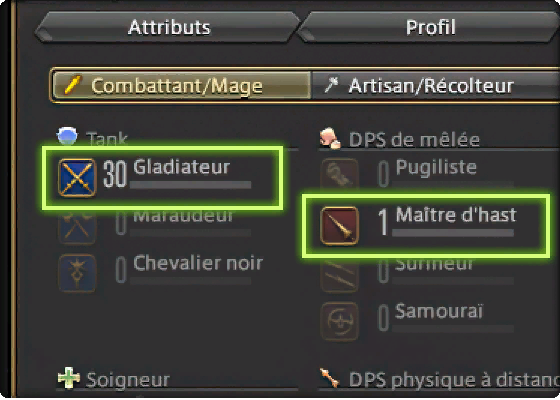Click the Chevalier noir job icon
Image resolution: width=560 pixels, height=400 pixels.
tap(77, 273)
